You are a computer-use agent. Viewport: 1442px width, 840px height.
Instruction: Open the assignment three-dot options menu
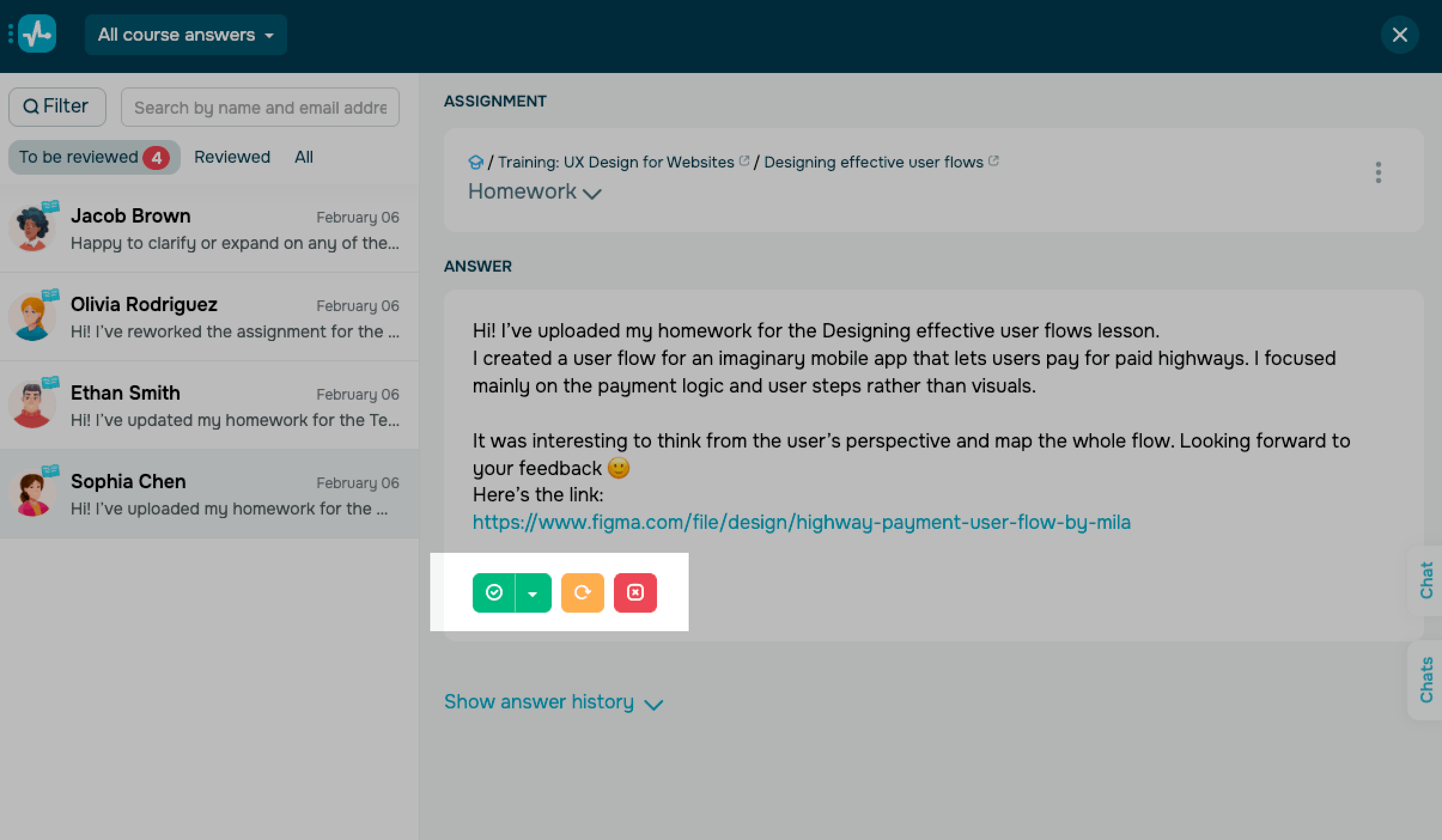1378,172
